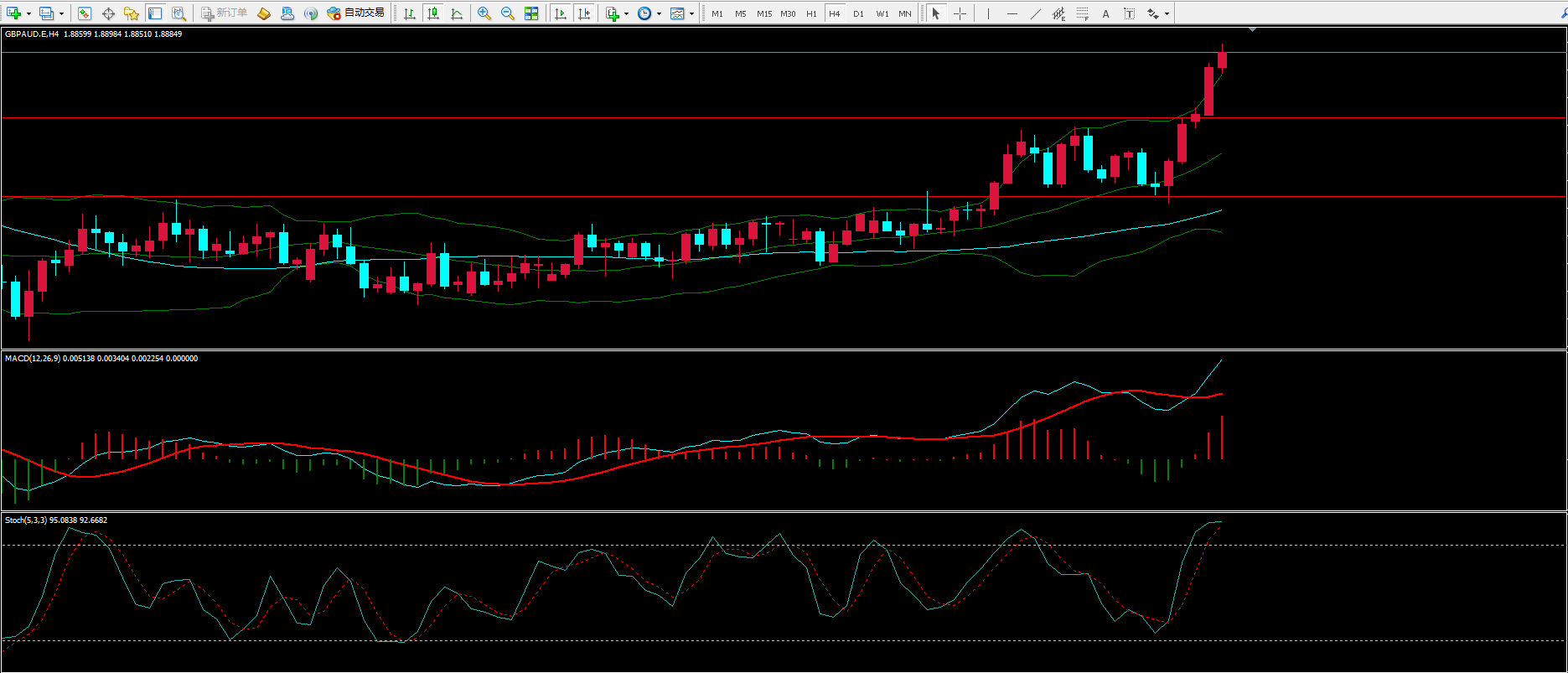Select the trendline drawing tool
The height and width of the screenshot is (673, 1568).
point(1036,13)
